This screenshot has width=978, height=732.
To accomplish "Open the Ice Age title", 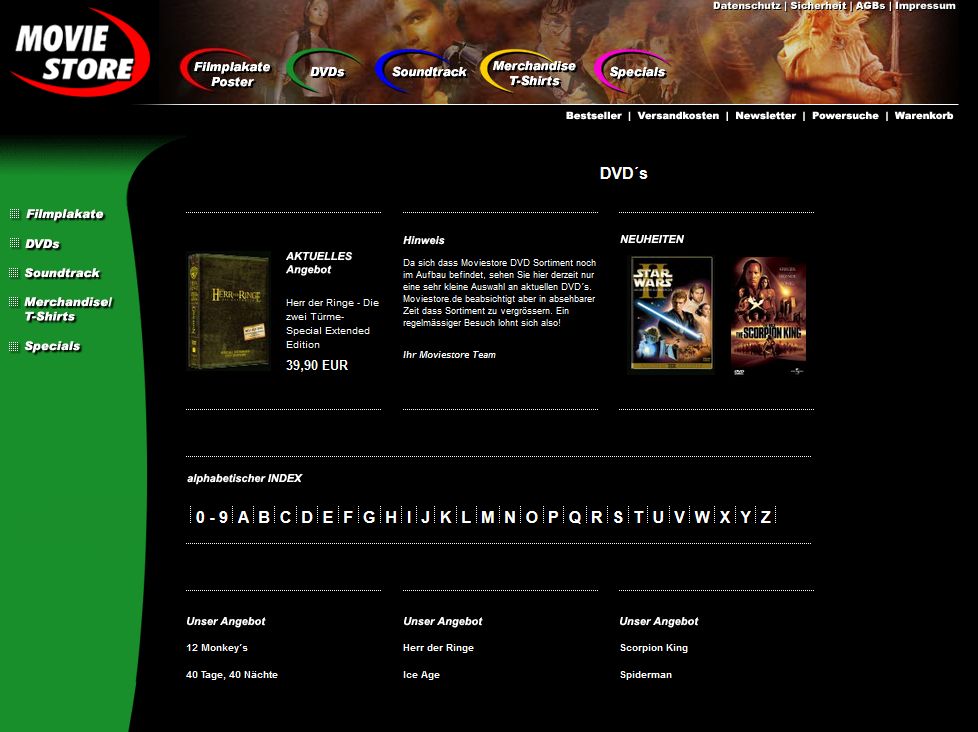I will click(x=421, y=675).
